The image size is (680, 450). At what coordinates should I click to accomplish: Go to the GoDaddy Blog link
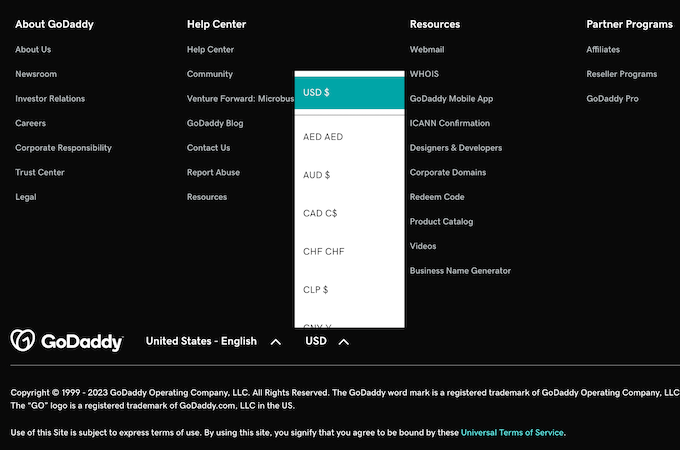coord(215,123)
